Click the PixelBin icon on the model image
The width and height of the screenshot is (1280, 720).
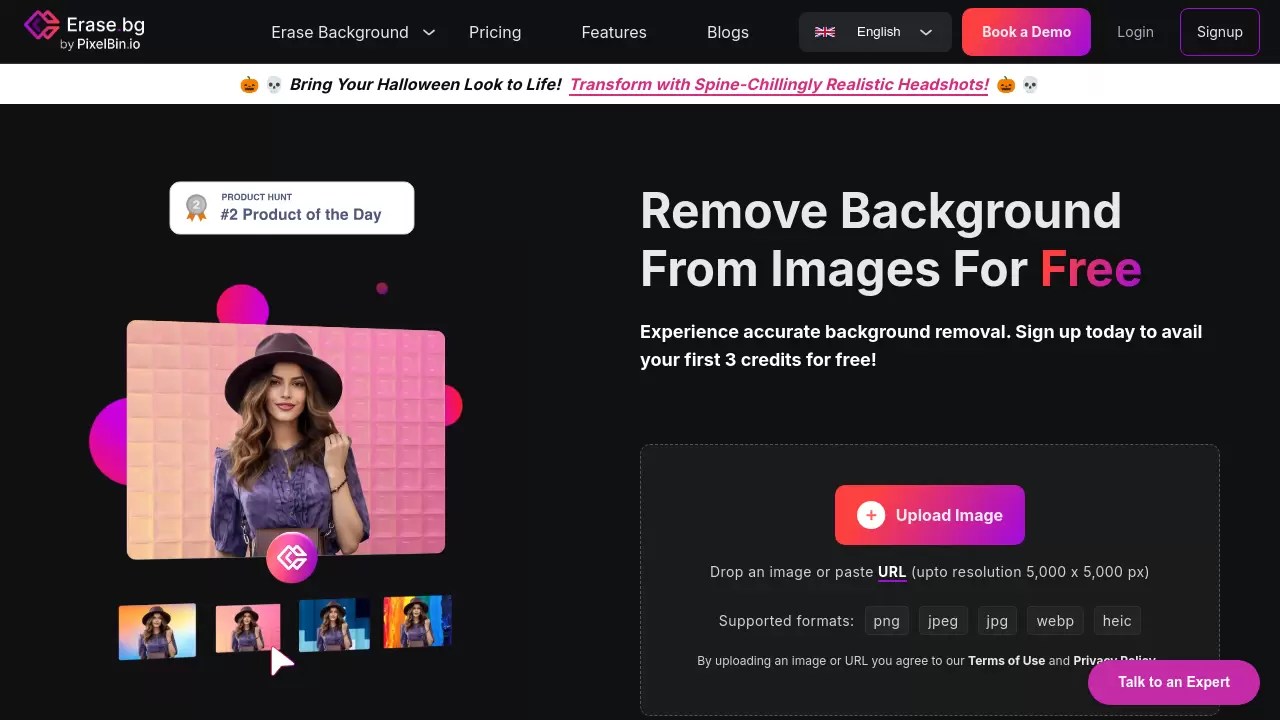click(291, 557)
